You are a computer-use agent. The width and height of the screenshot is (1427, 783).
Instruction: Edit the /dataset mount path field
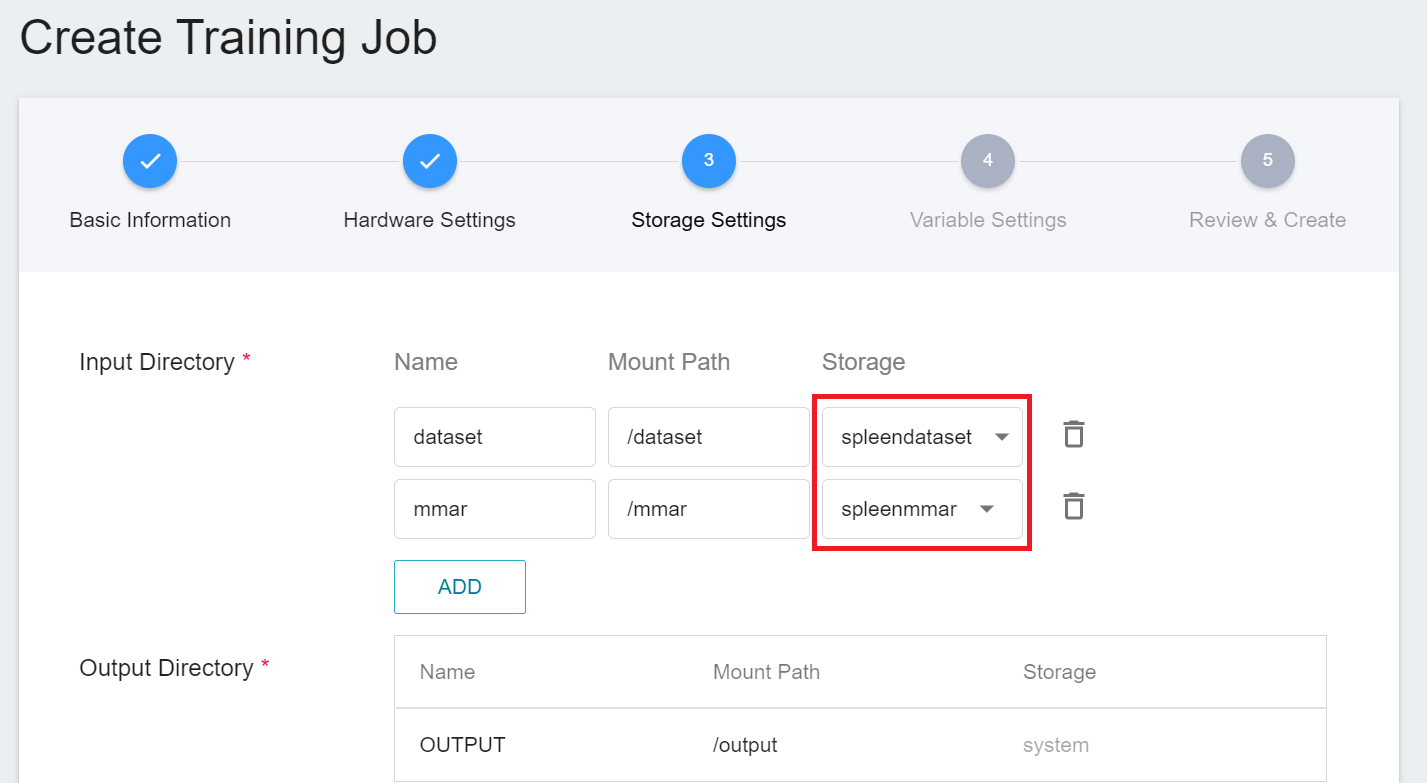708,437
